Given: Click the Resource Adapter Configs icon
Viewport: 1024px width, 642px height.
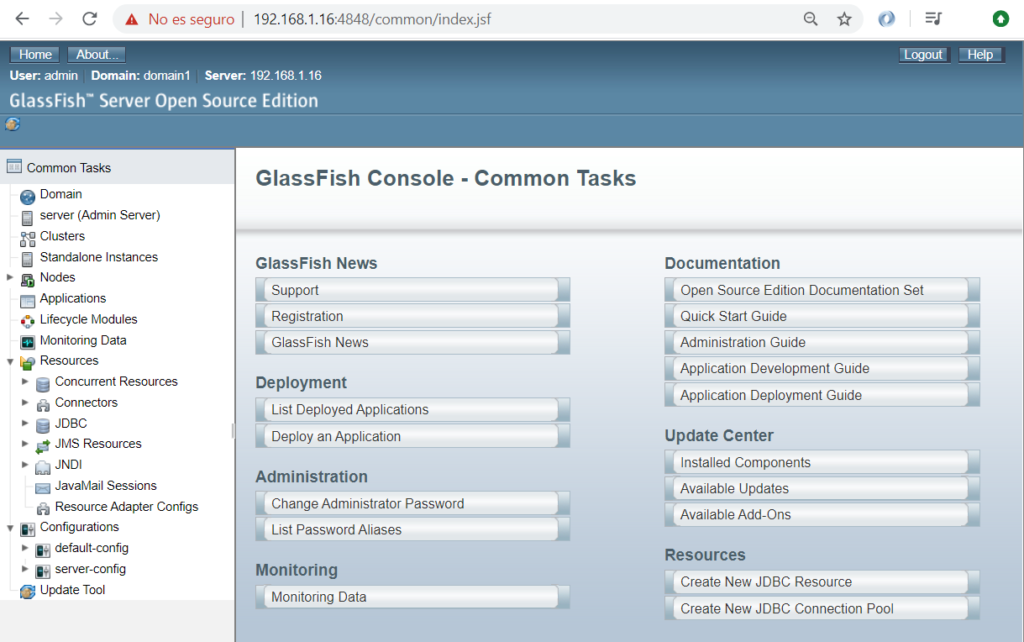Looking at the screenshot, I should 42,508.
